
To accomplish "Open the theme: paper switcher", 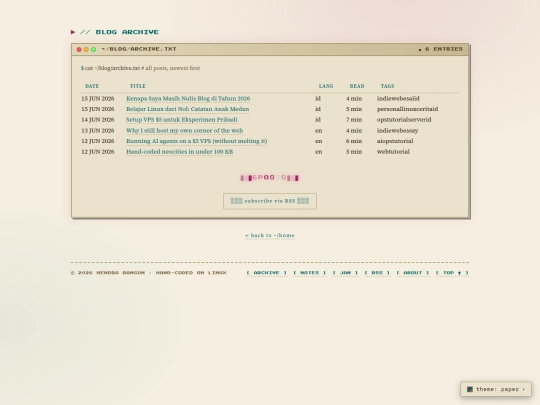I will tap(496, 389).
